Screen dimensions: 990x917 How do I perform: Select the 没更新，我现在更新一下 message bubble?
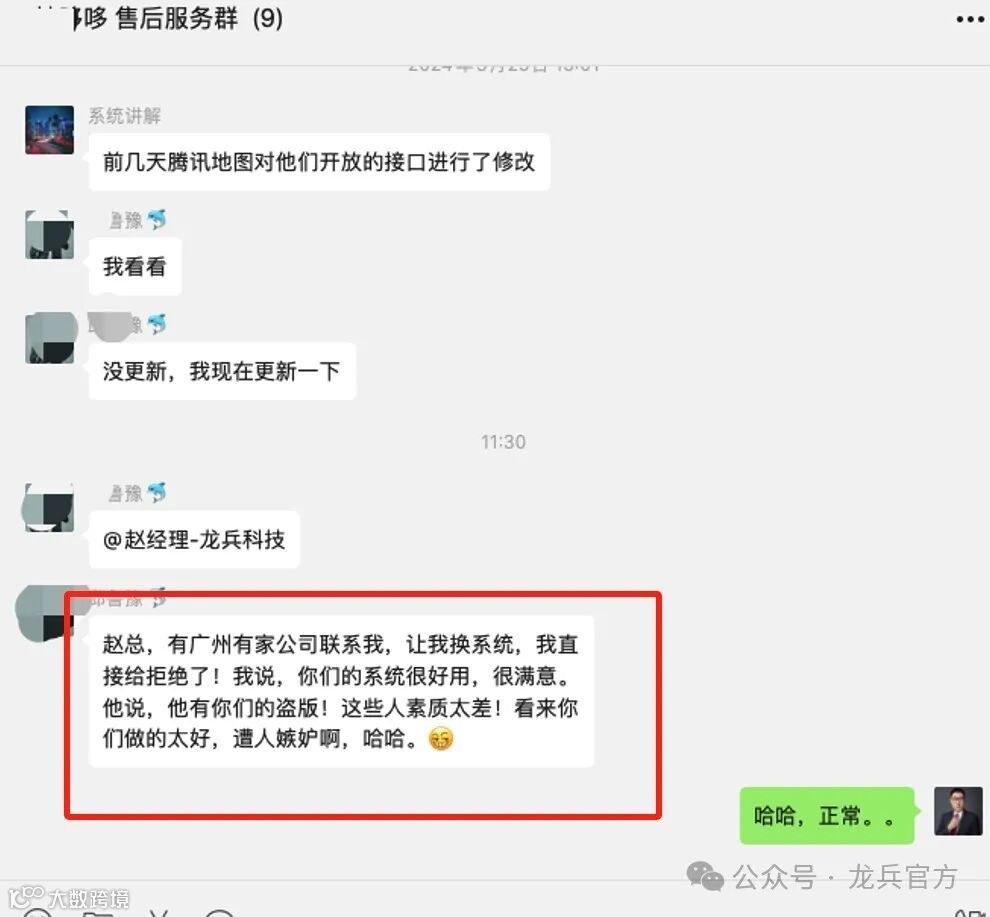click(x=222, y=371)
